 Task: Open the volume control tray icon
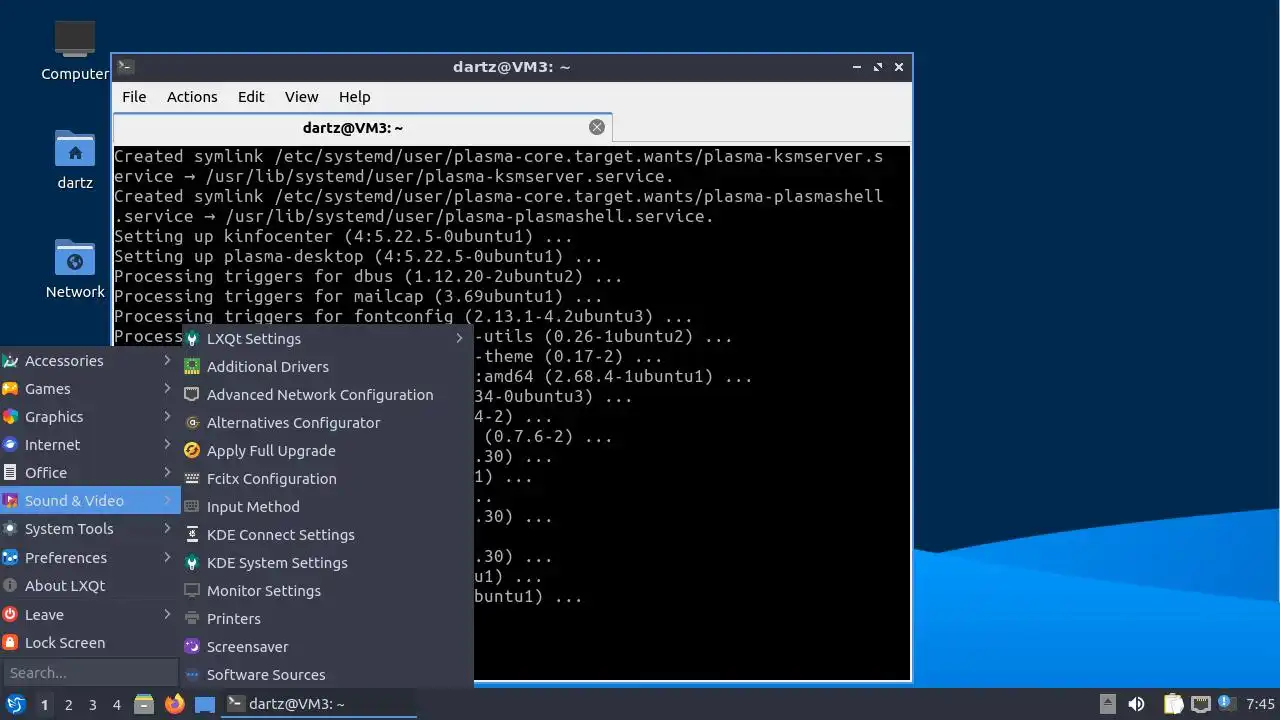pyautogui.click(x=1136, y=704)
